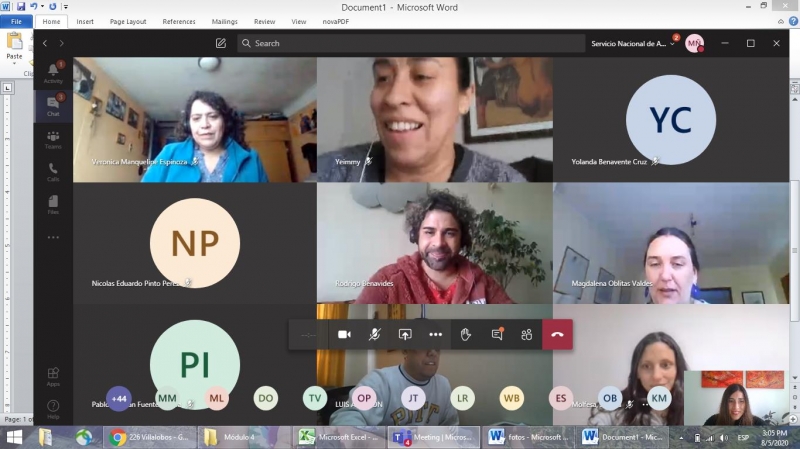Open Files in Teams sidebar
800x449 pixels.
(53, 204)
